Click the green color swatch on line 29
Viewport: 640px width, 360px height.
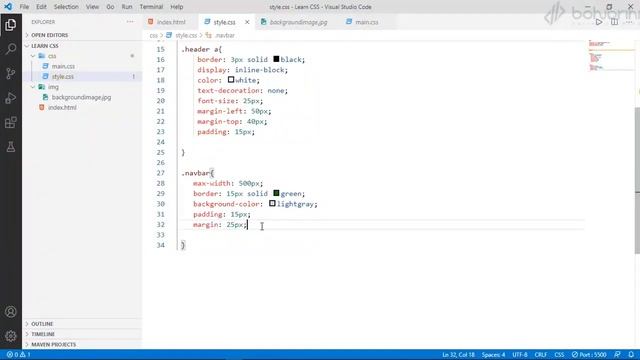276,193
